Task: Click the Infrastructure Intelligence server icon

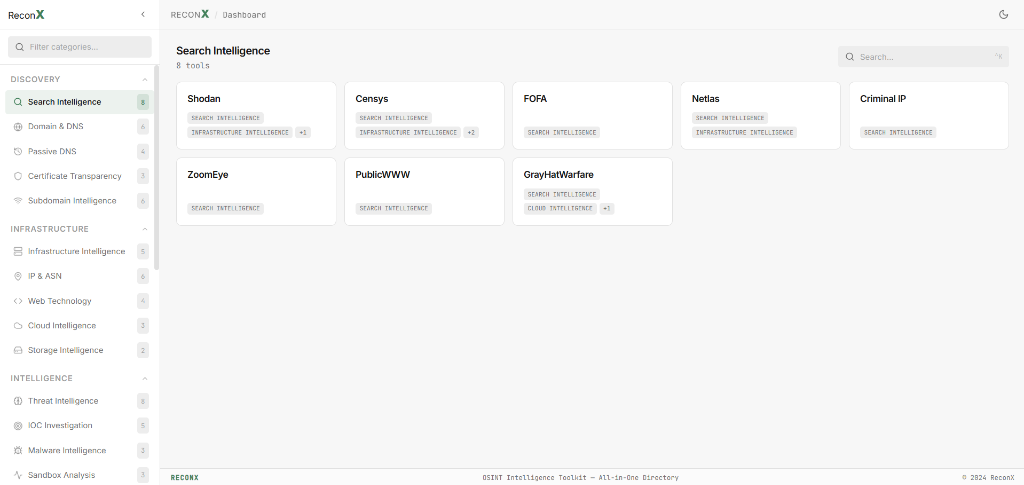Action: (x=18, y=251)
